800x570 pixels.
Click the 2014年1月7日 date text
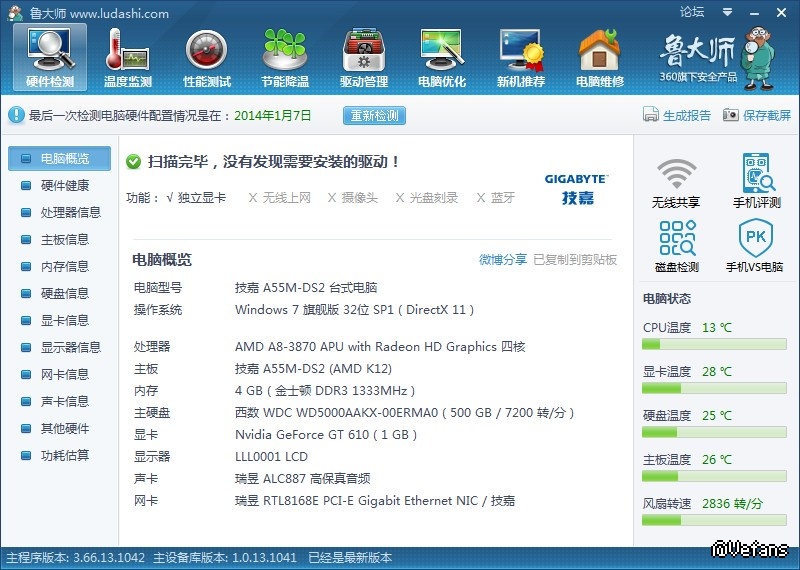pos(272,115)
